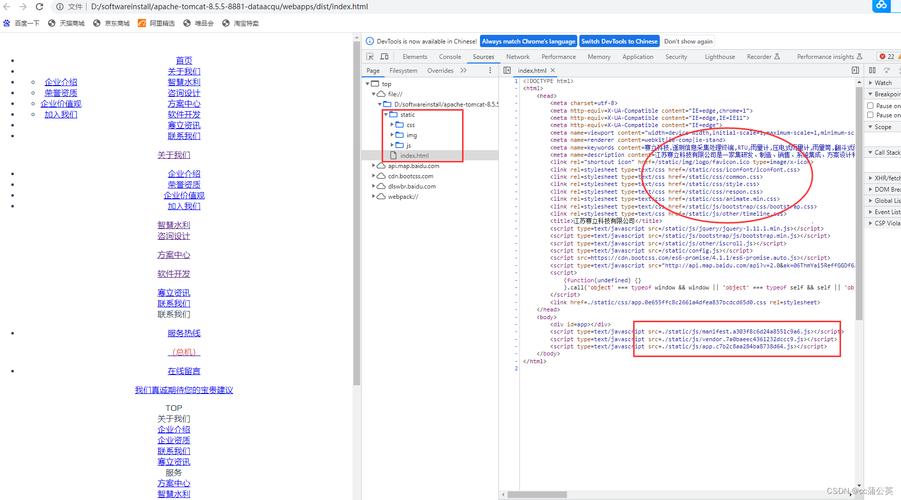Expand the js folder
The width and height of the screenshot is (901, 500).
point(392,145)
